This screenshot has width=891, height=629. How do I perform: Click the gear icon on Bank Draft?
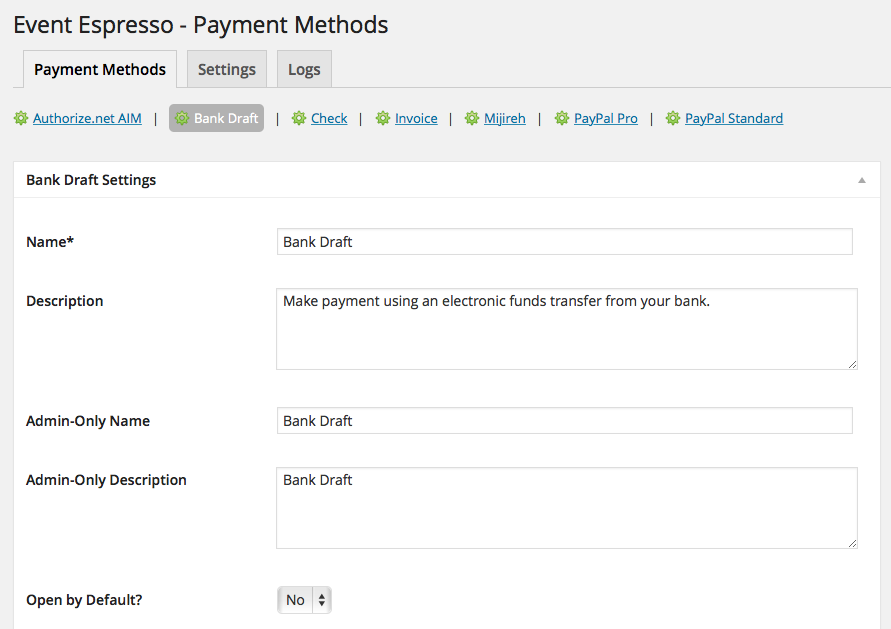[x=182, y=118]
